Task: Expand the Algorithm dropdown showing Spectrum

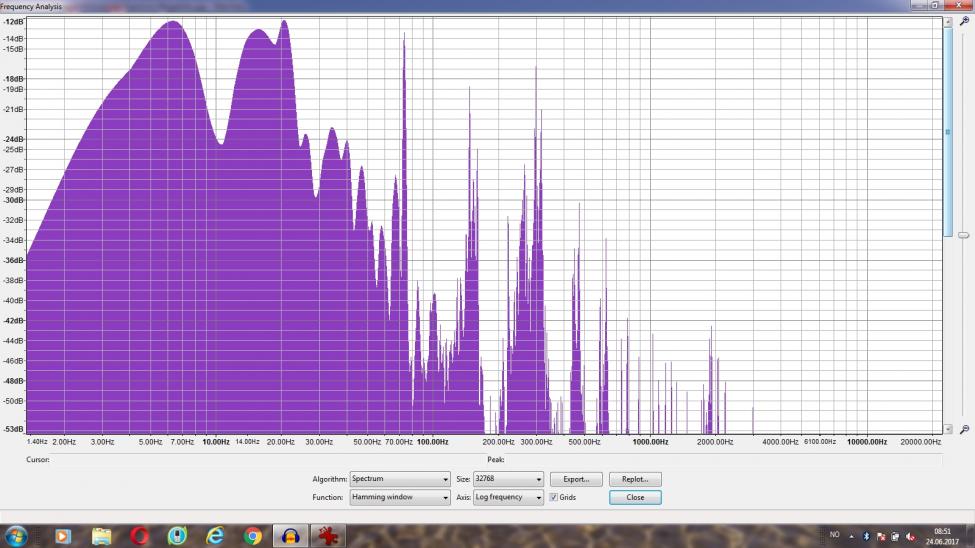Action: coord(400,479)
